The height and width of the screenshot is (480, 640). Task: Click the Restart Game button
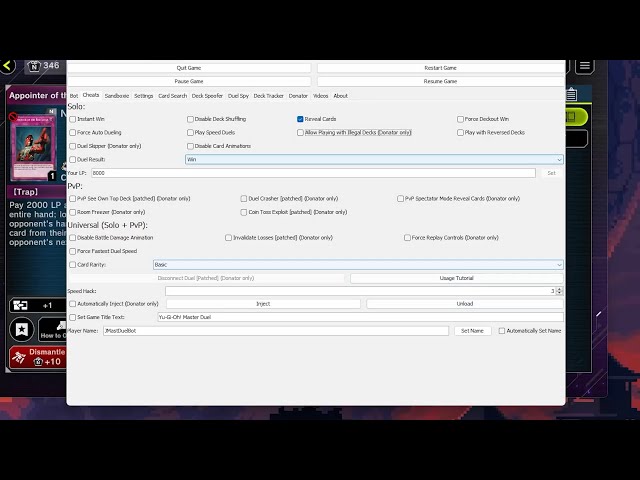(x=440, y=68)
